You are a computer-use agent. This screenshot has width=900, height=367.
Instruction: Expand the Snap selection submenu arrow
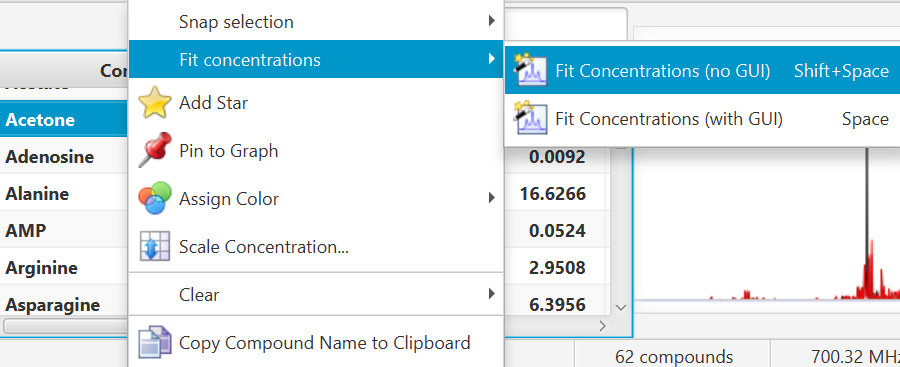(x=491, y=21)
